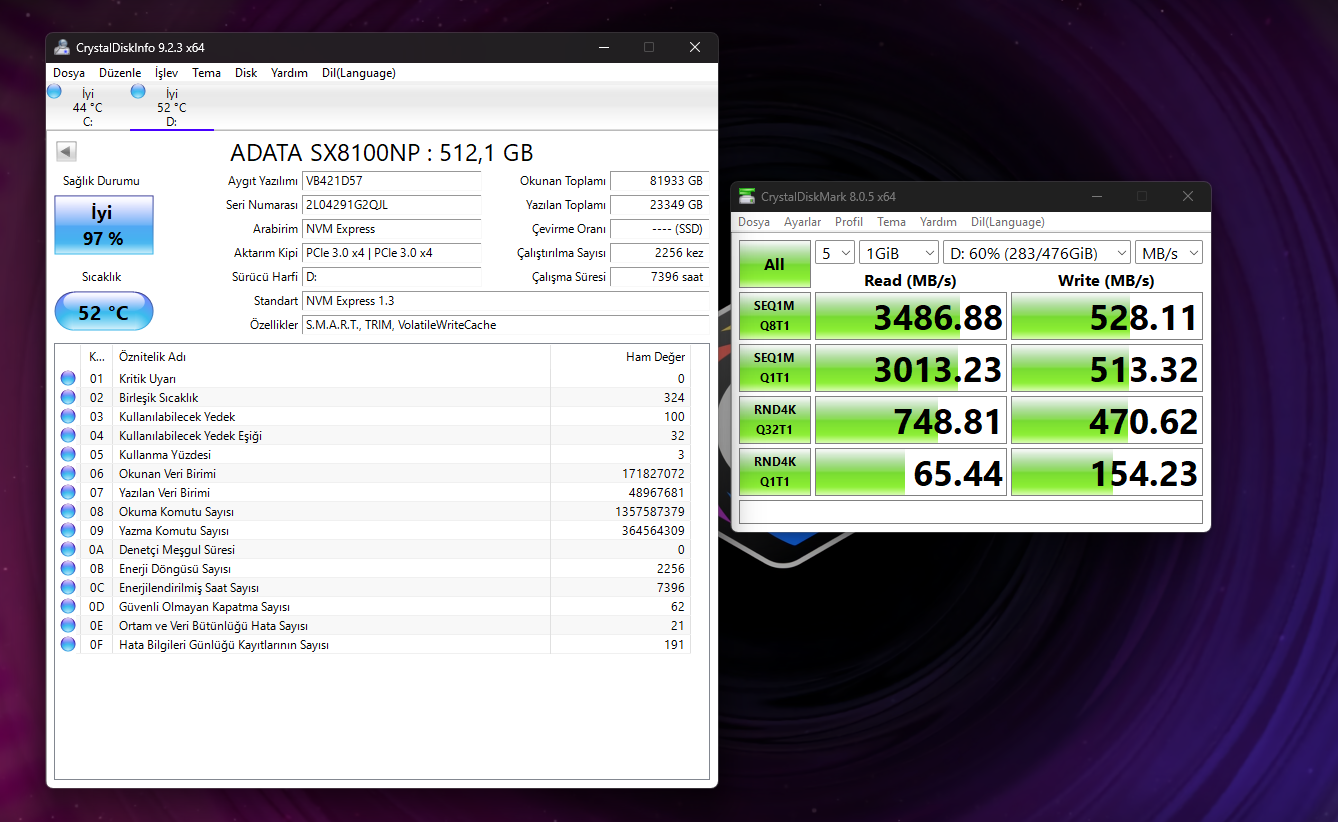Click the 528.11 sequential write result

(x=1107, y=316)
